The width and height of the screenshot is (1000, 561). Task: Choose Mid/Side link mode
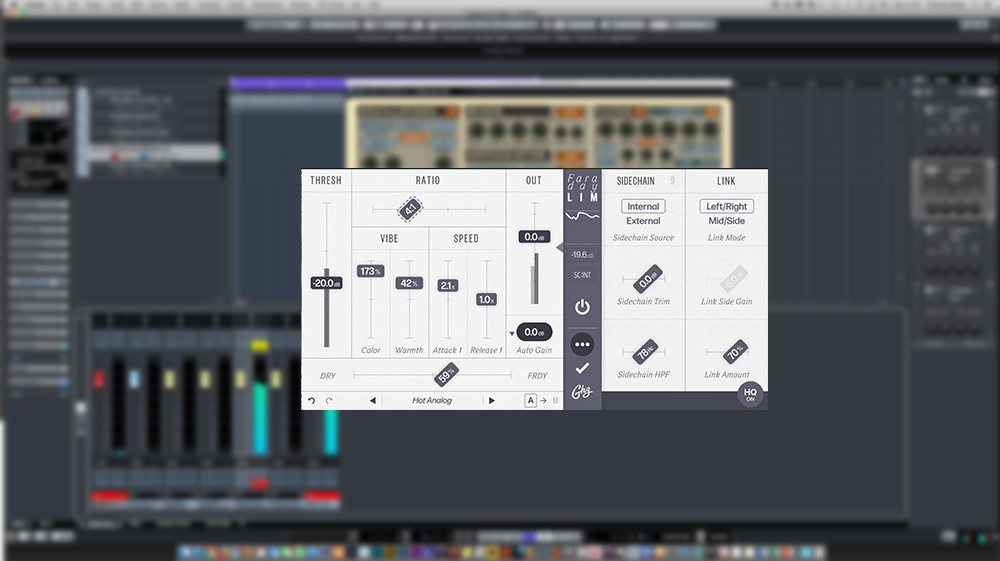coord(726,221)
